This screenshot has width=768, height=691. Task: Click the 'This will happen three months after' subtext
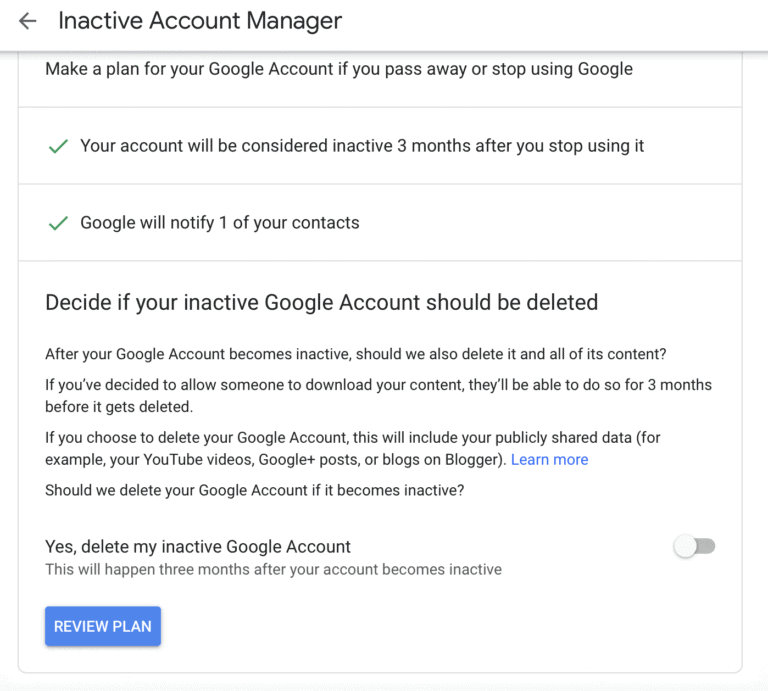point(273,570)
